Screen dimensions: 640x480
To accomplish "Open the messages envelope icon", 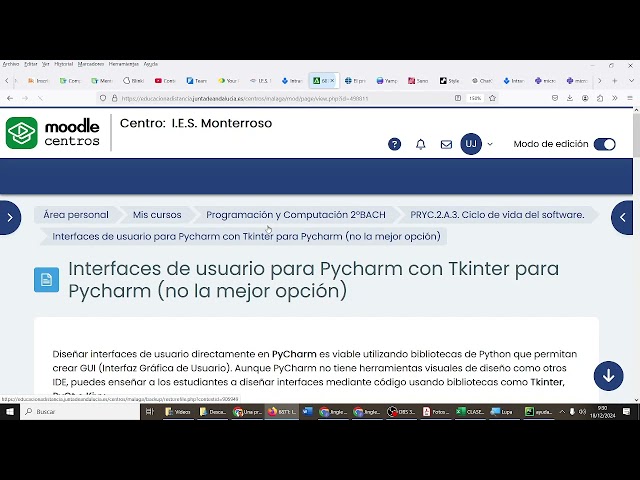I will [446, 144].
